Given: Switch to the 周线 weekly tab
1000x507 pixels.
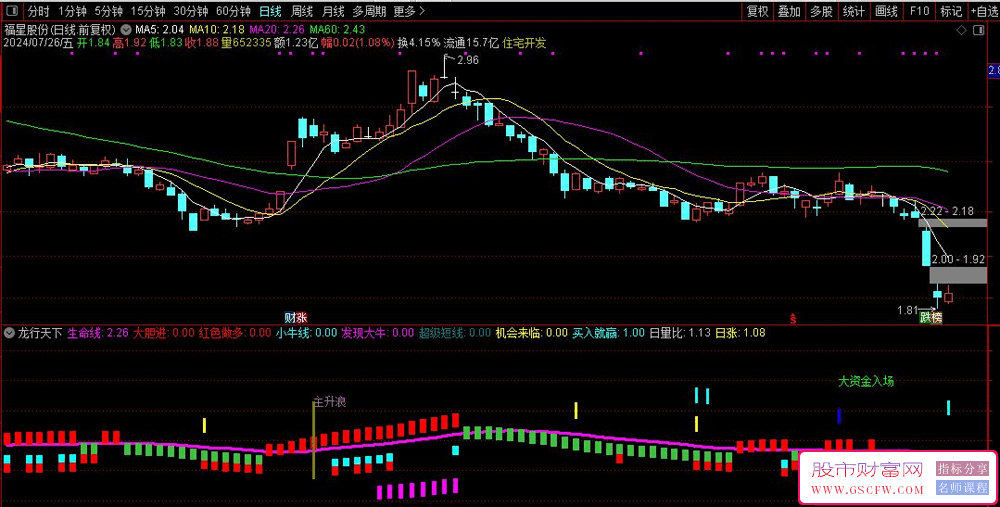Looking at the screenshot, I should click(x=302, y=11).
